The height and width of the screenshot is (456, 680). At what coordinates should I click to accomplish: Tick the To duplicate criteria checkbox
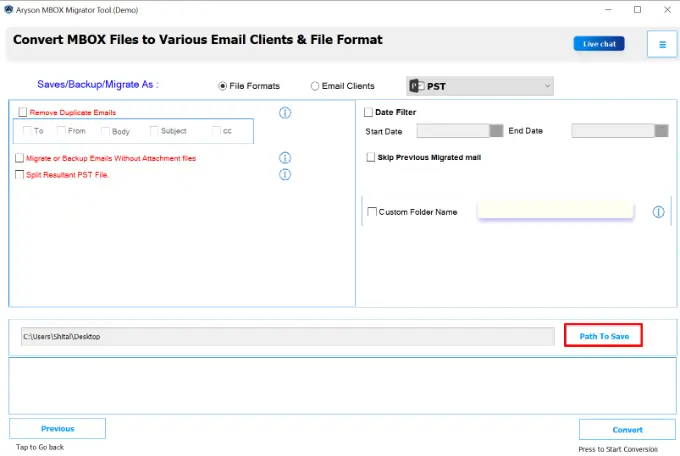click(27, 131)
